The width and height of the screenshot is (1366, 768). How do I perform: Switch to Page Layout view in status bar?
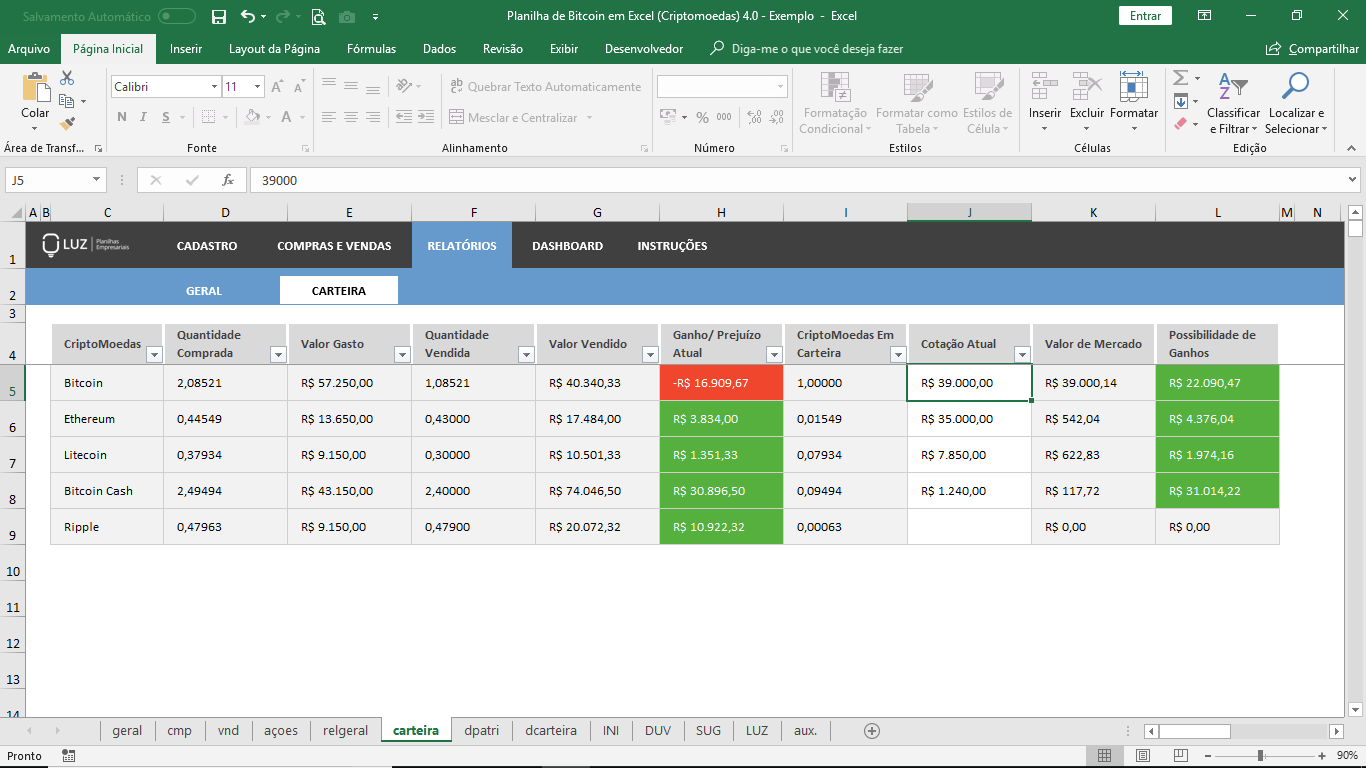(1144, 756)
